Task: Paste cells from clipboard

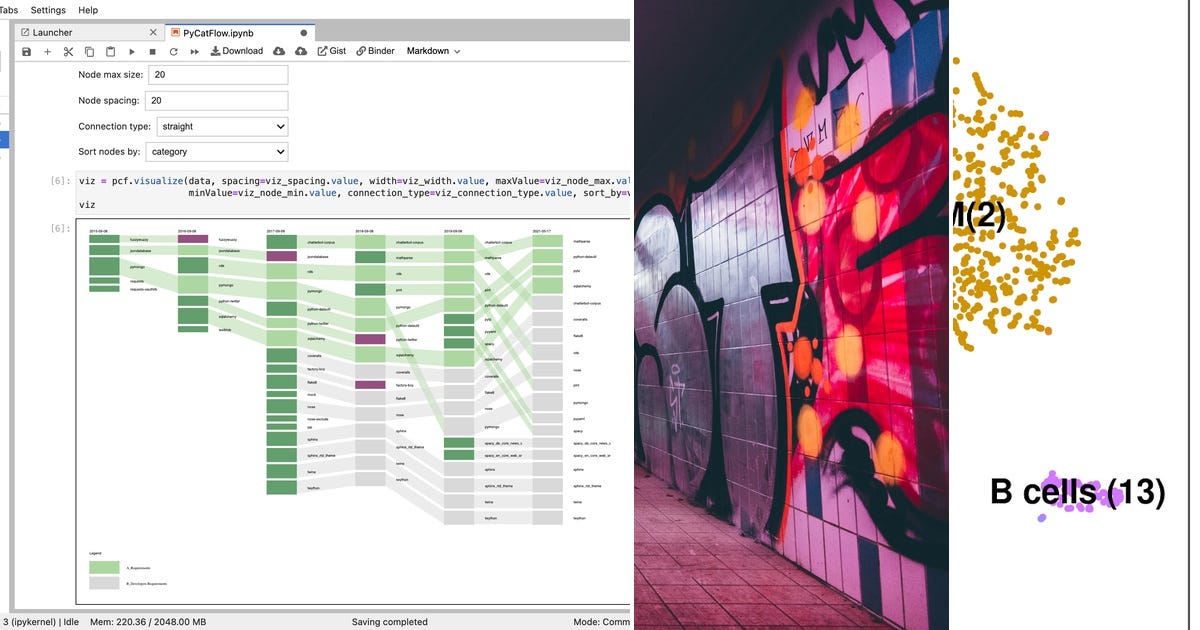Action: click(x=110, y=51)
